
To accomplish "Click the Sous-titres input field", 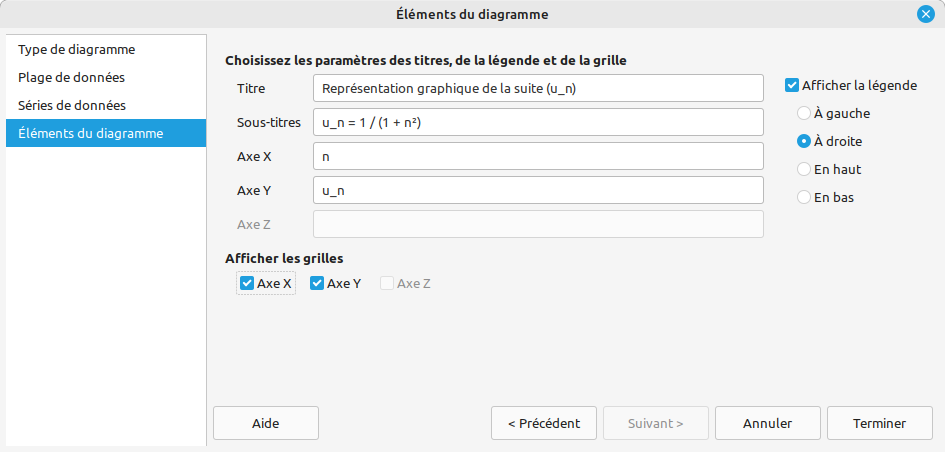I will (x=538, y=122).
